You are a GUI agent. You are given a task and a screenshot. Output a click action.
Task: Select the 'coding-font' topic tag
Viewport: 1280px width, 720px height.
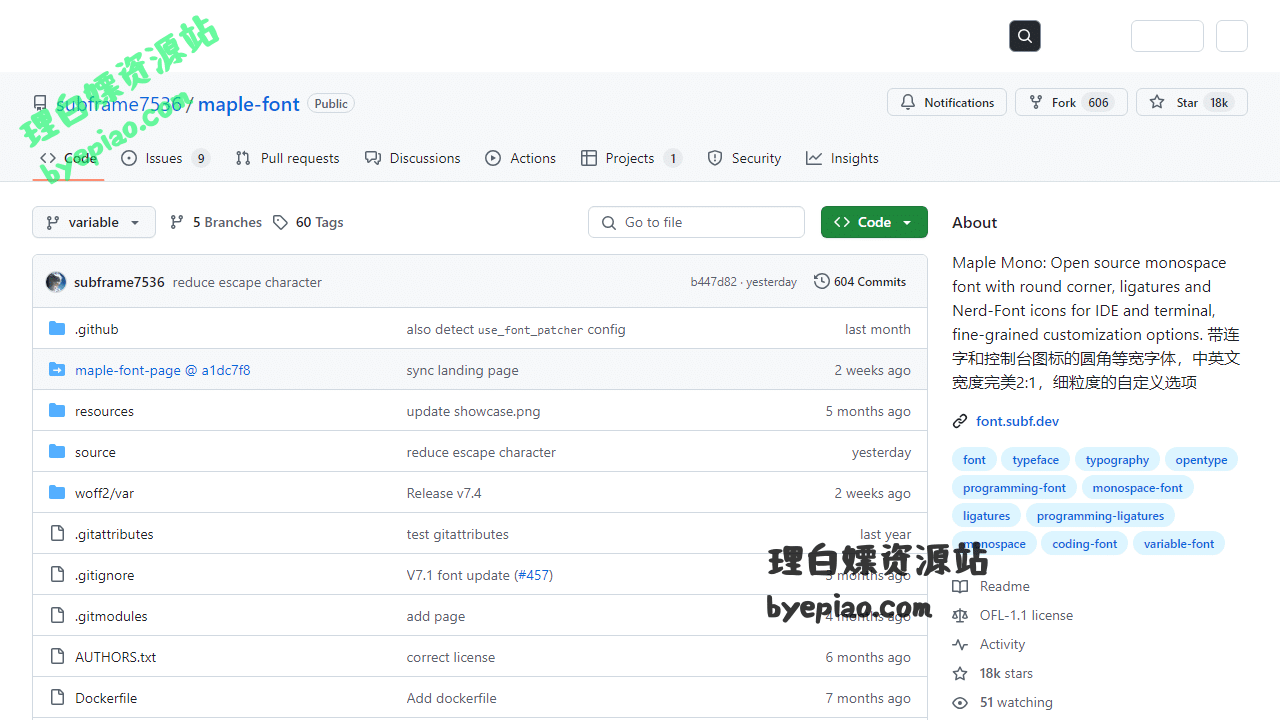pyautogui.click(x=1084, y=544)
